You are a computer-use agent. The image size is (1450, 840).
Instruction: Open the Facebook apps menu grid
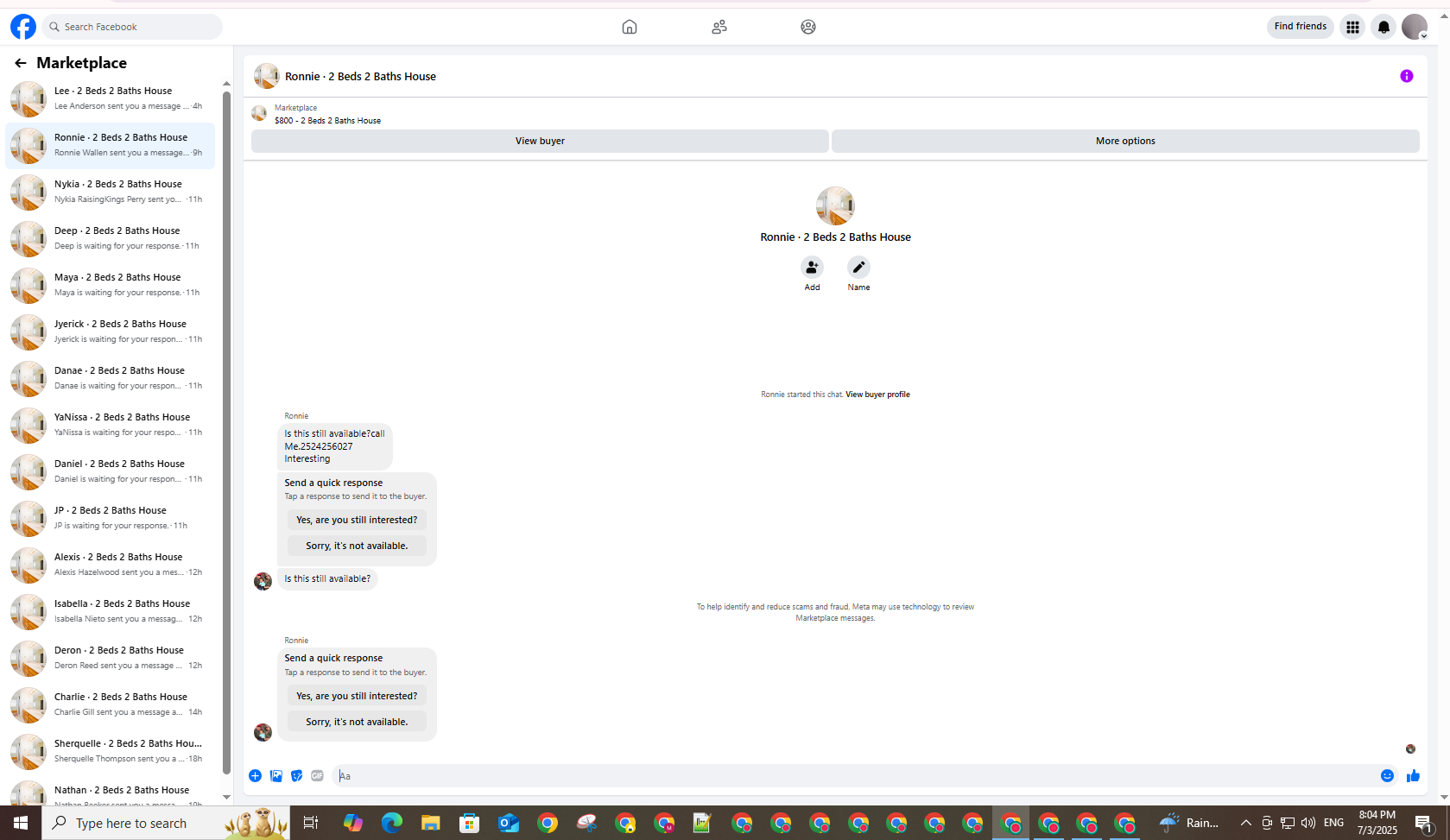(x=1352, y=27)
